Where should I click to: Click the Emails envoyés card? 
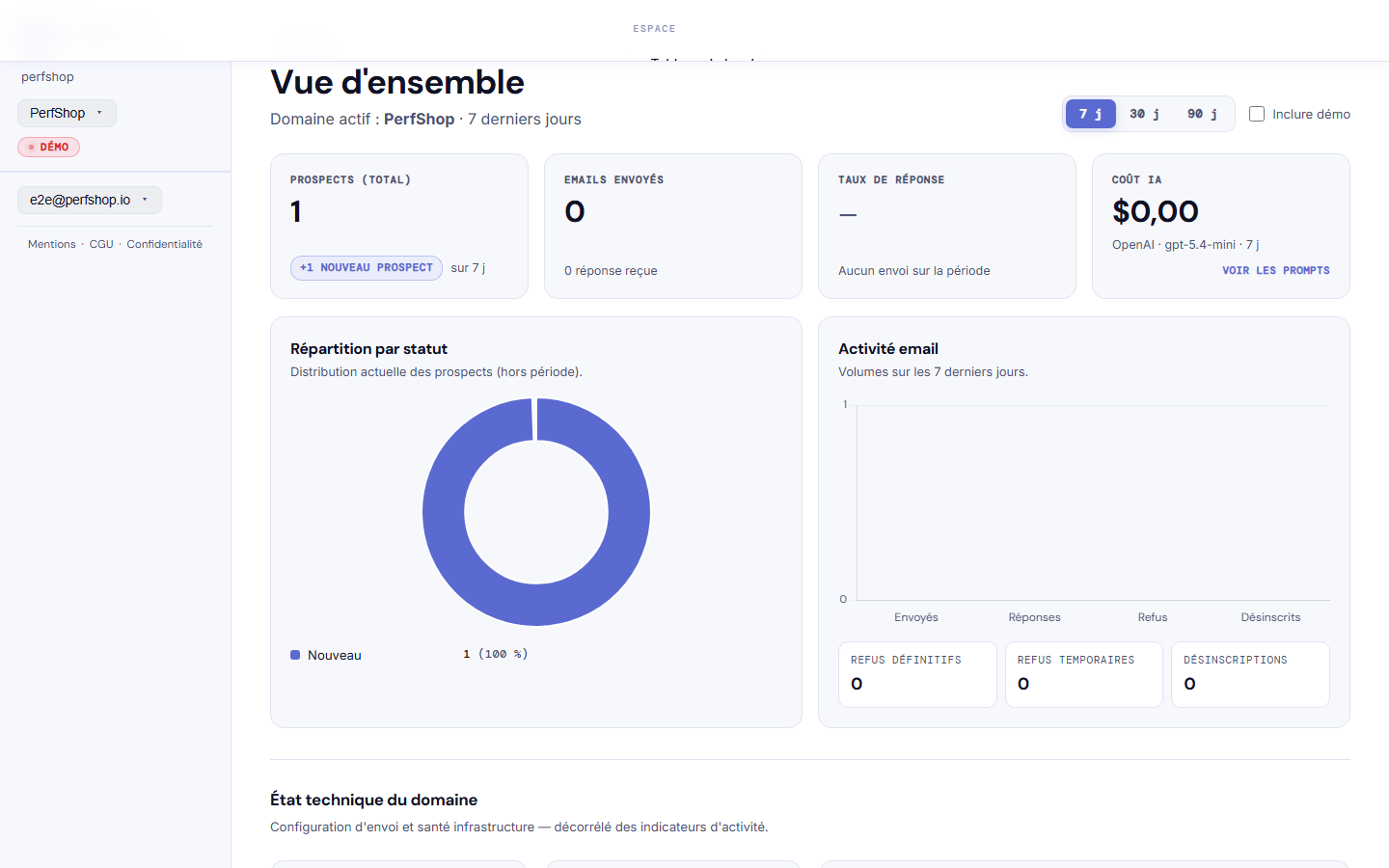pos(673,227)
